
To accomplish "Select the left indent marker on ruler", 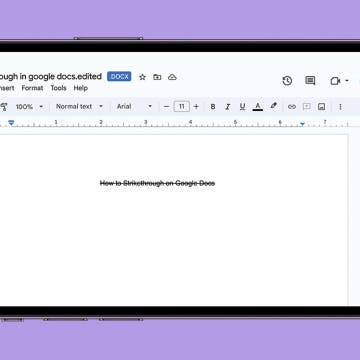I will coord(11,123).
